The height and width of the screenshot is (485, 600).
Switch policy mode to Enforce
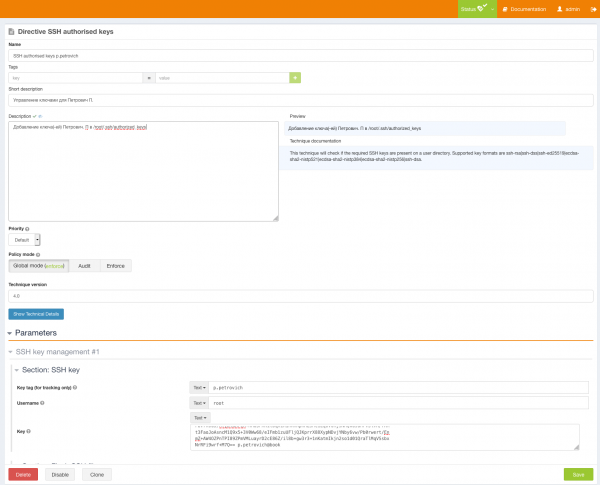point(115,266)
